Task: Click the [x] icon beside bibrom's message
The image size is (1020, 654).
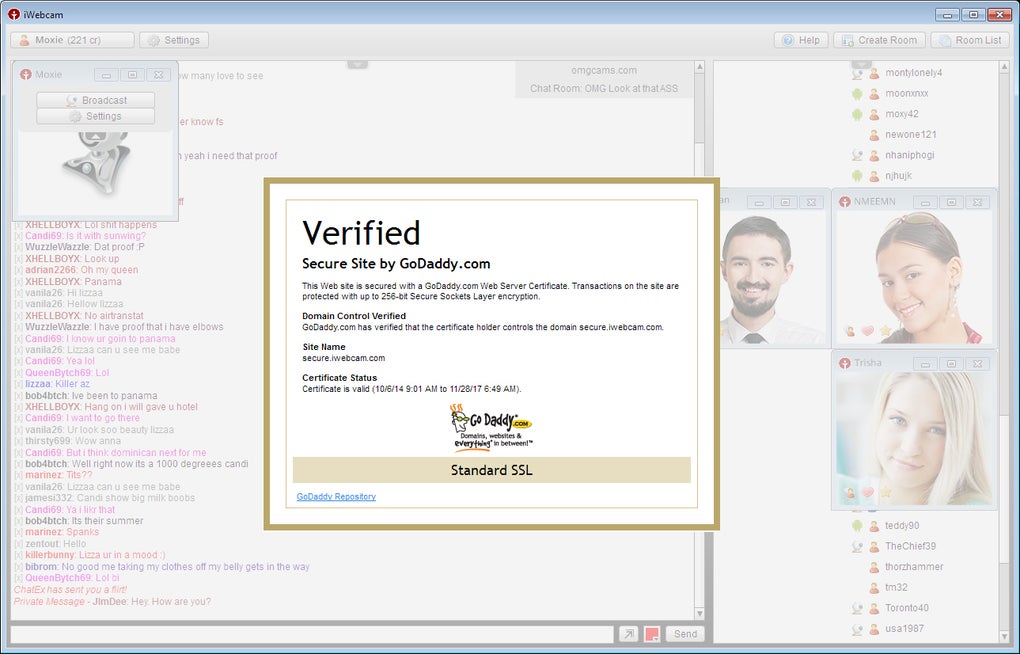Action: click(x=18, y=567)
